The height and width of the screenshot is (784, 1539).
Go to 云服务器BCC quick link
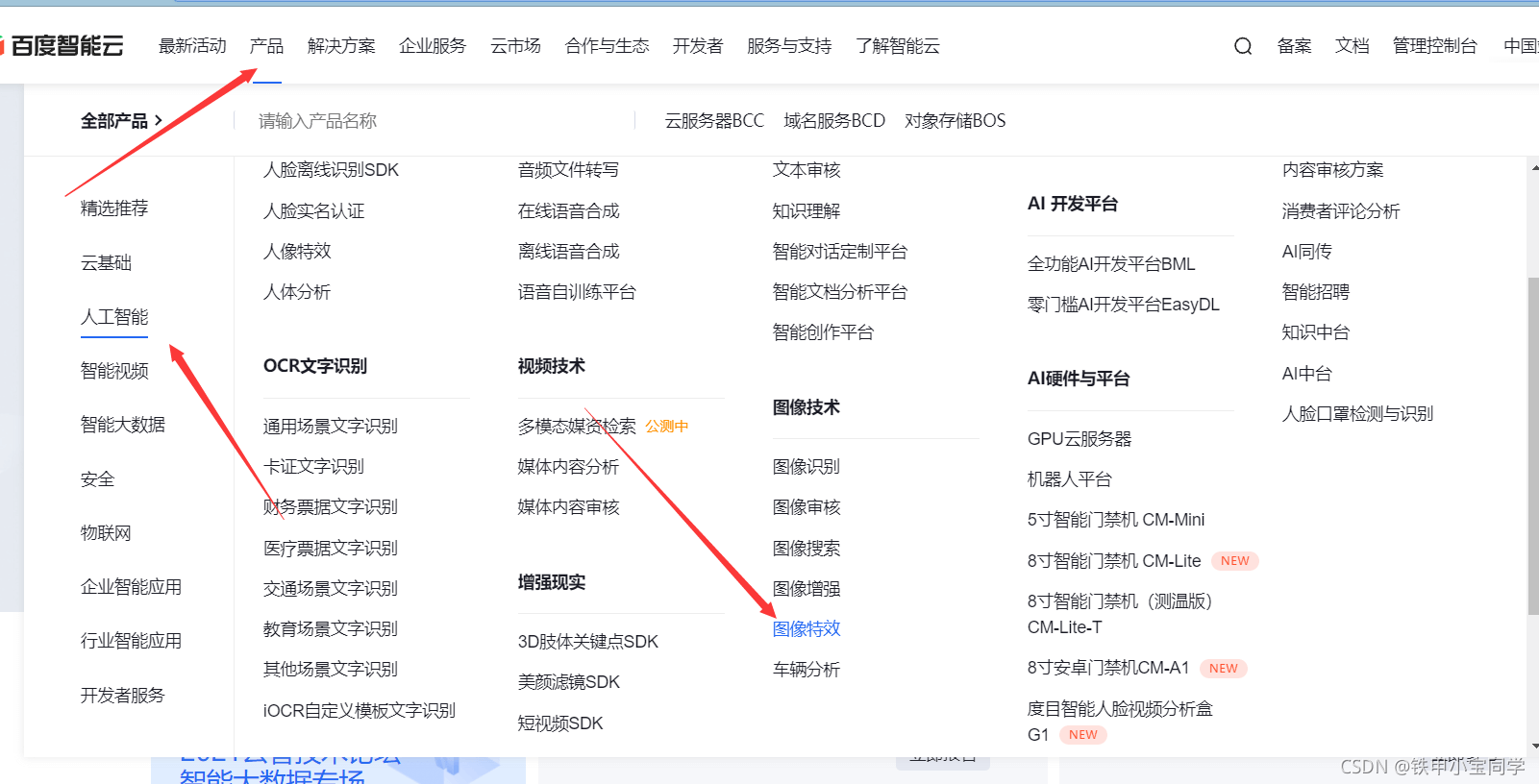pyautogui.click(x=713, y=121)
